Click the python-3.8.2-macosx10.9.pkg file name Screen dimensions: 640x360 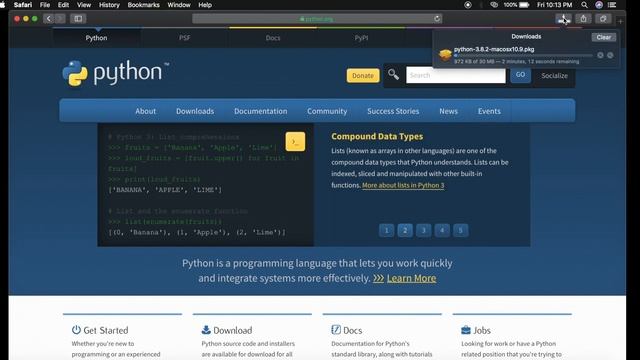point(494,49)
